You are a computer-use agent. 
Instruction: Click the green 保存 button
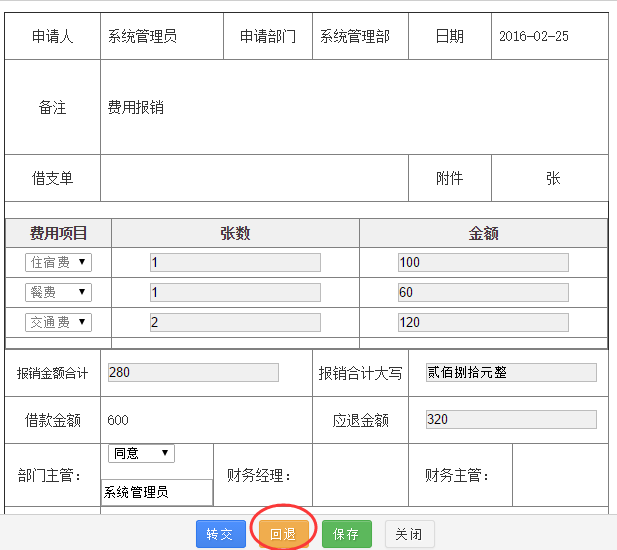pos(347,534)
